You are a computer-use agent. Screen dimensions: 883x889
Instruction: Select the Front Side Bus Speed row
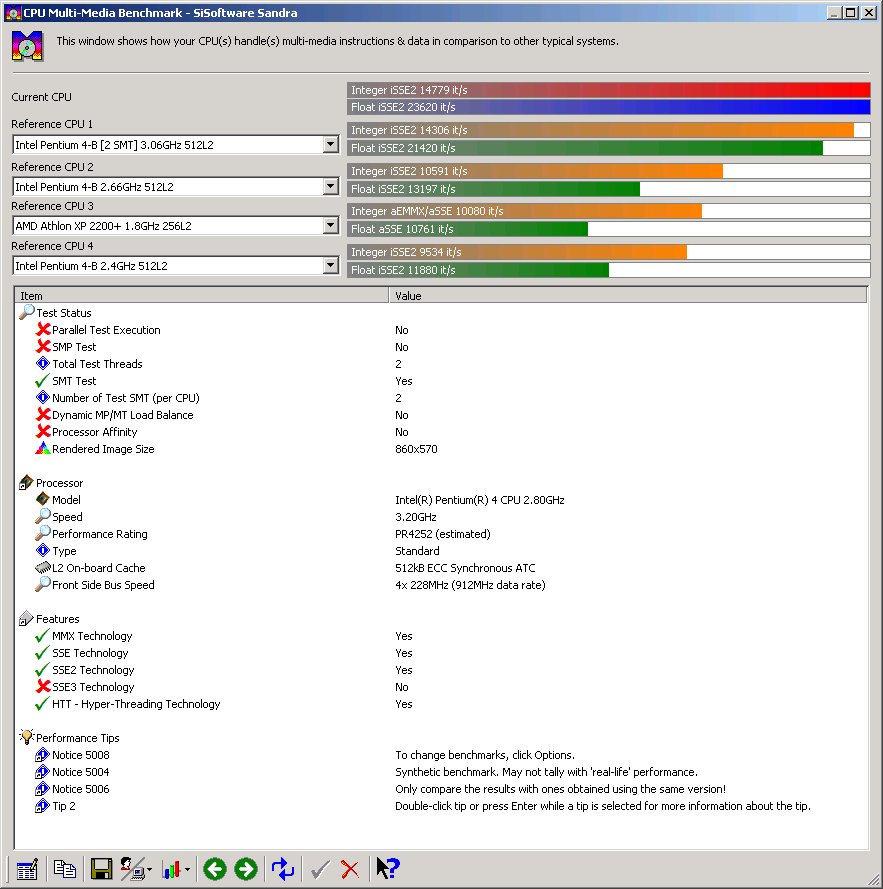[x=441, y=585]
